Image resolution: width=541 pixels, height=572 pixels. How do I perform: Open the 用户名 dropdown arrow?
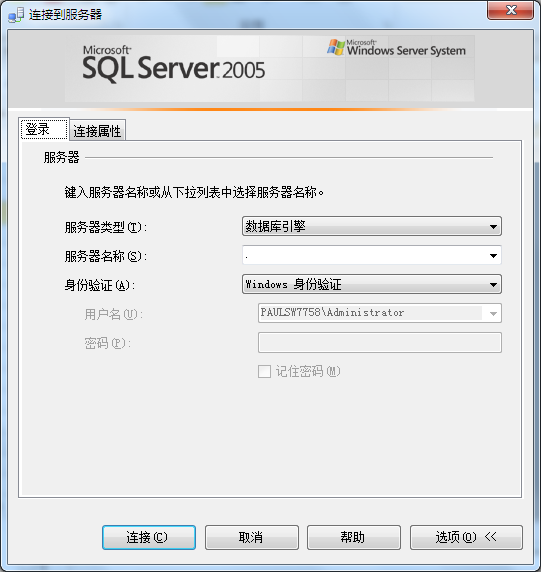tap(493, 313)
